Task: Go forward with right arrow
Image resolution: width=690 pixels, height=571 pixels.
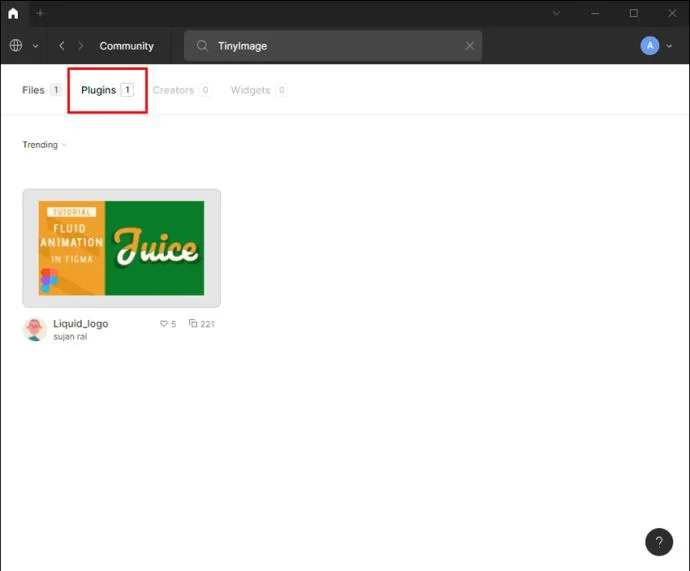Action: (80, 46)
